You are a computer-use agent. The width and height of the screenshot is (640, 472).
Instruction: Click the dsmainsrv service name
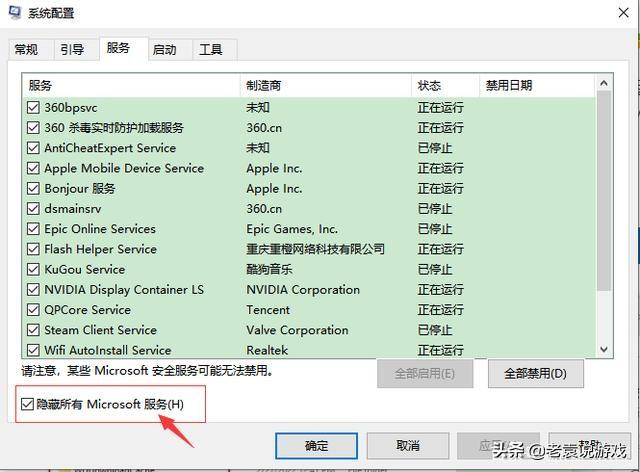[x=73, y=209]
